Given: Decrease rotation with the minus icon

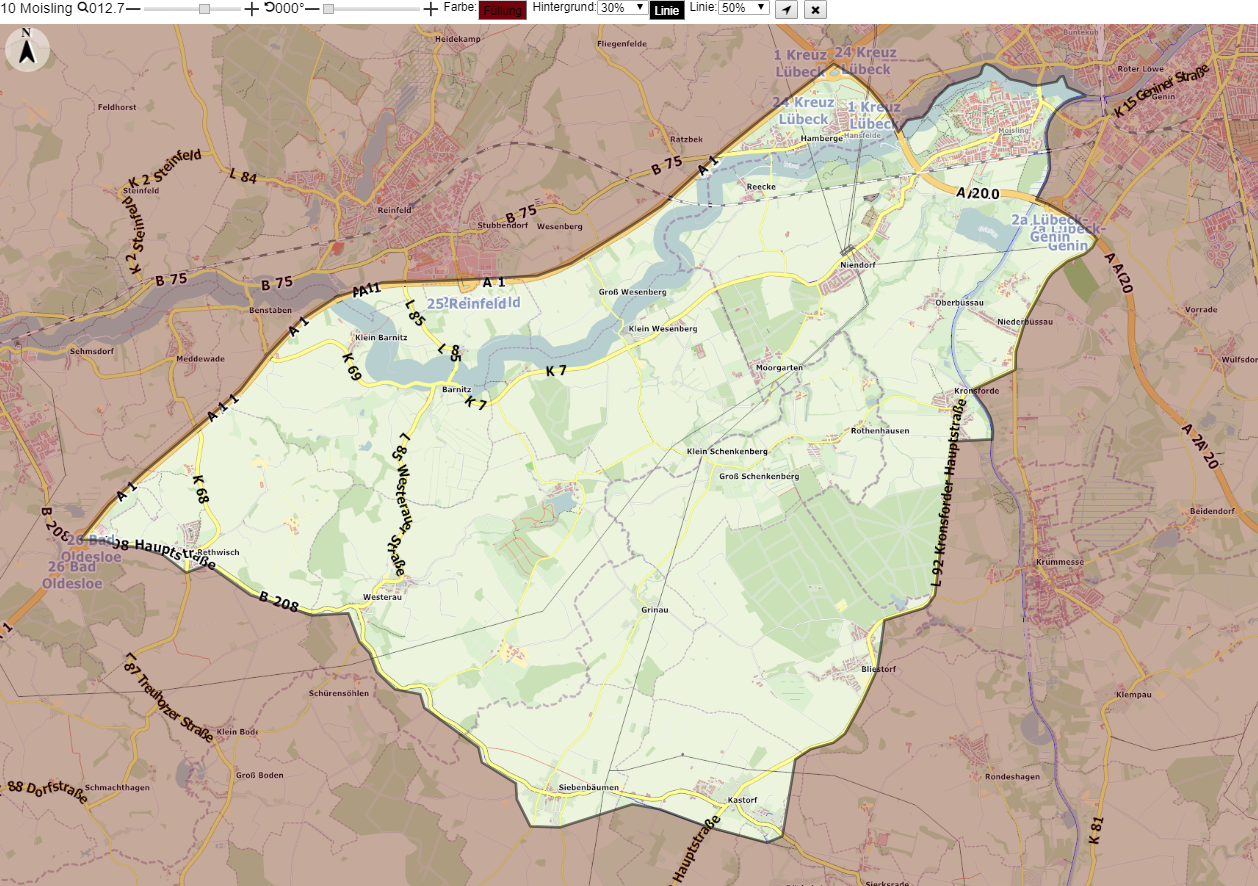Looking at the screenshot, I should [x=312, y=8].
